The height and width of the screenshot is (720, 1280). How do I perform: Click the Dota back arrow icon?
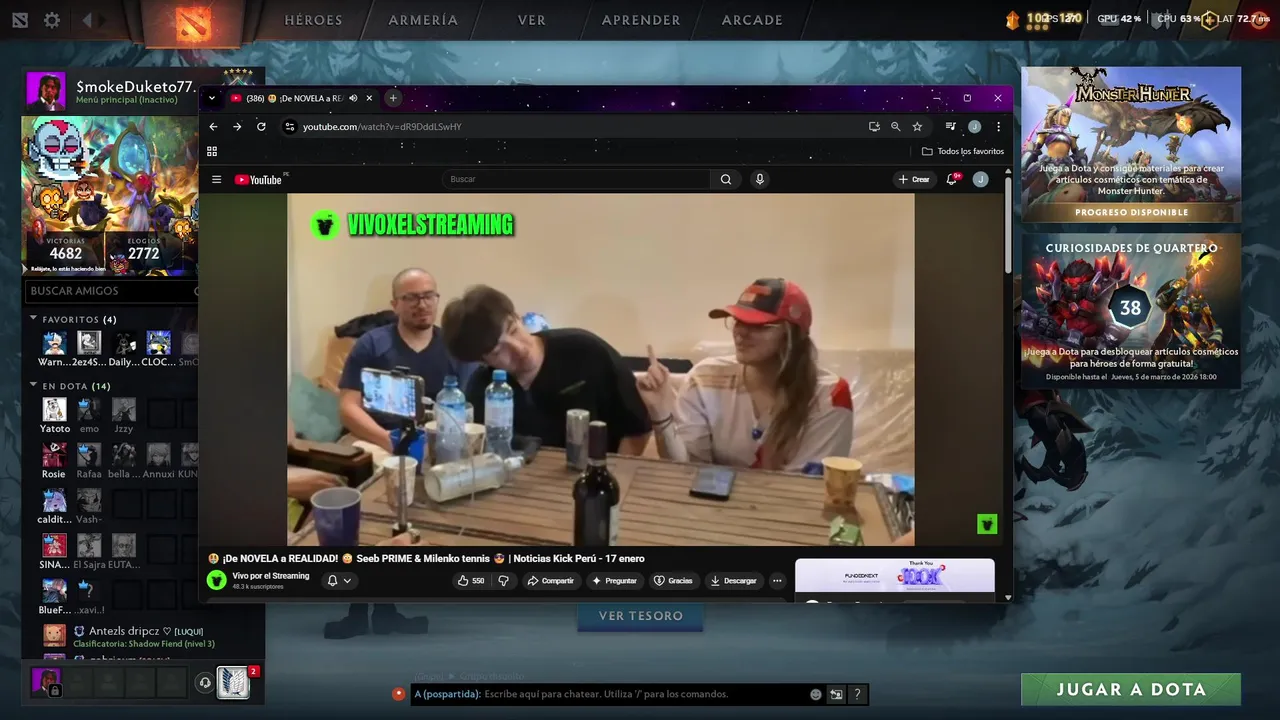(x=88, y=20)
